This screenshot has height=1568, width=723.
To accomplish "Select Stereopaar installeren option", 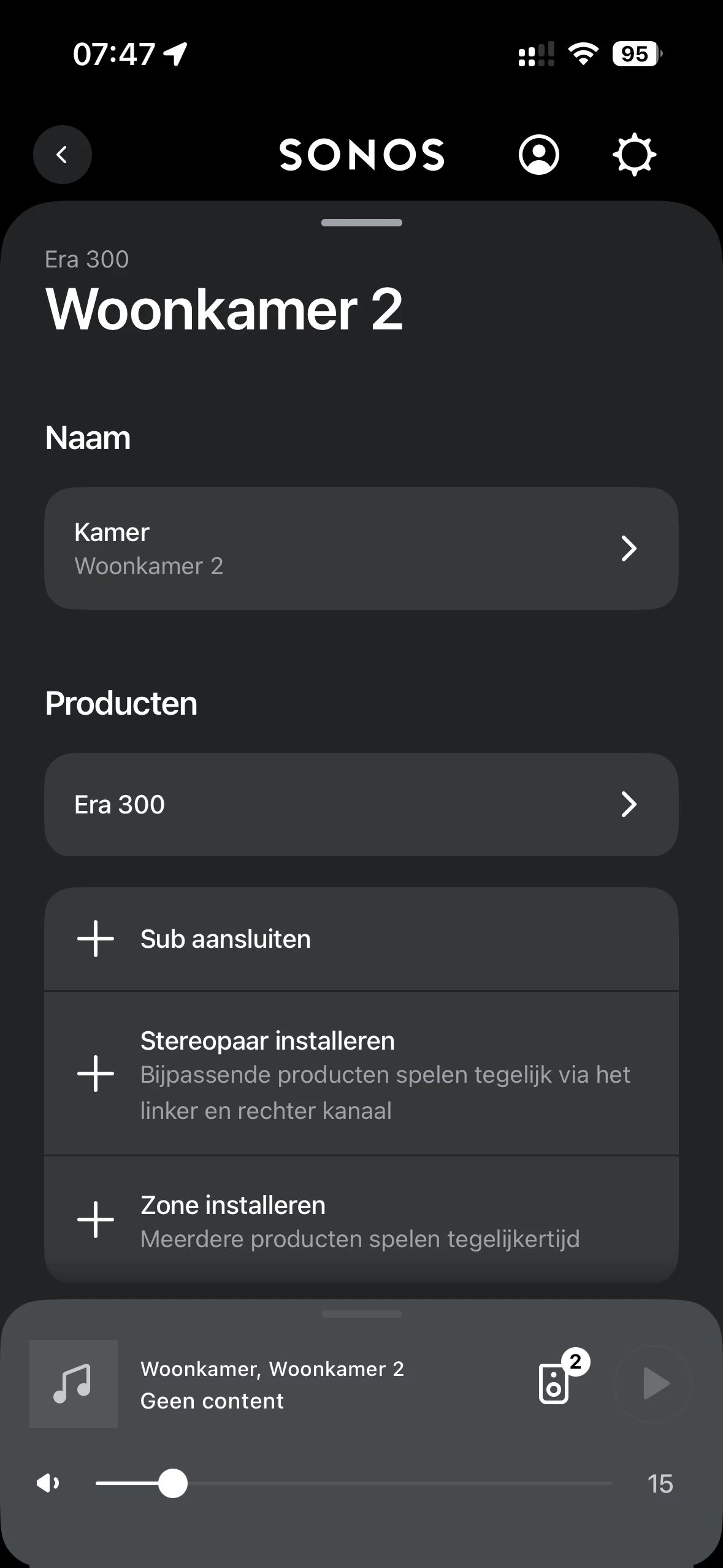I will point(386,1074).
